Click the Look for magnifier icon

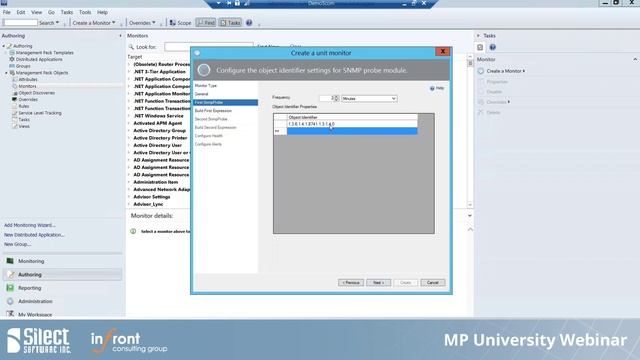(131, 47)
